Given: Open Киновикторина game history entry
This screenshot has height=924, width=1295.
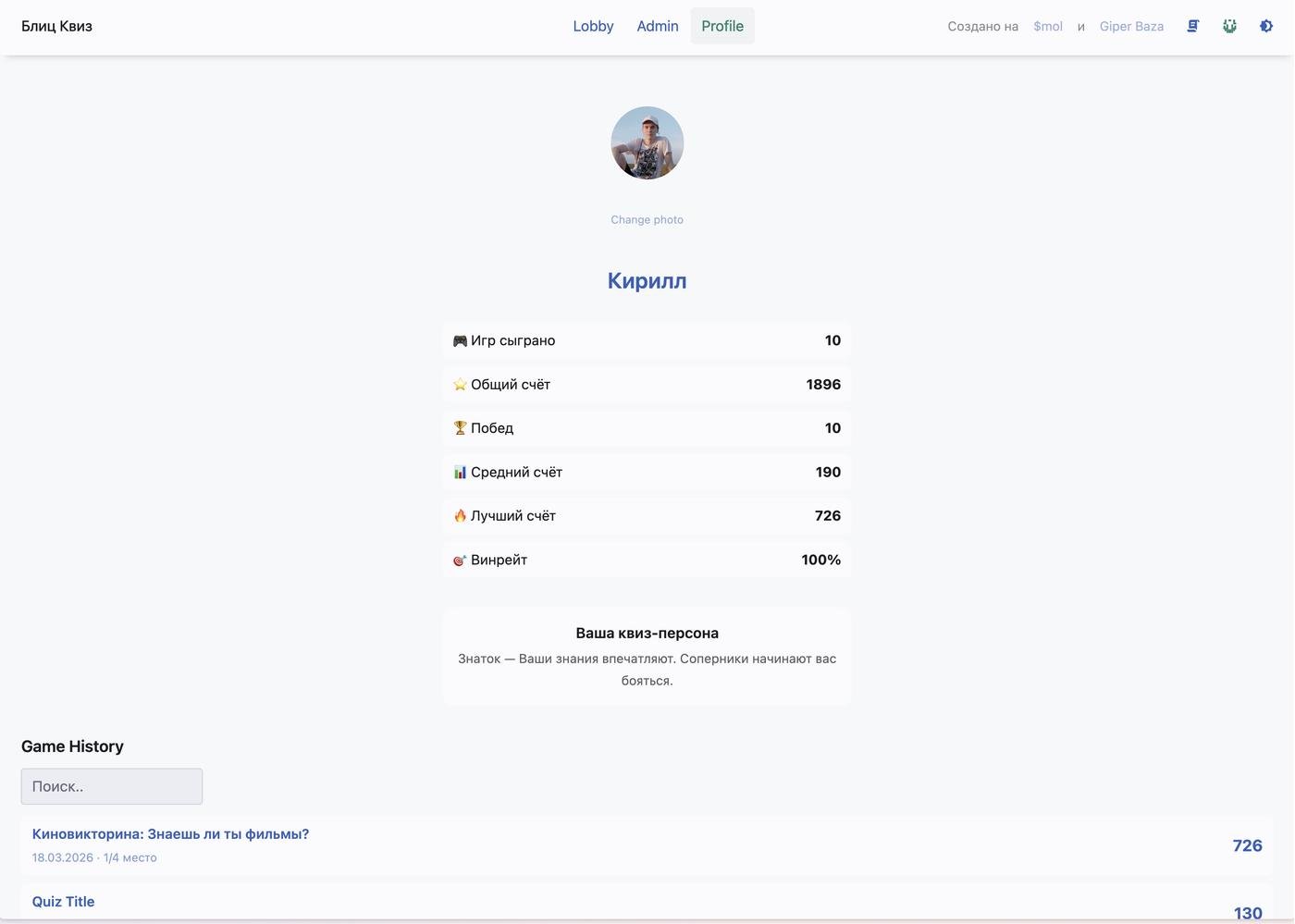Looking at the screenshot, I should [x=170, y=834].
